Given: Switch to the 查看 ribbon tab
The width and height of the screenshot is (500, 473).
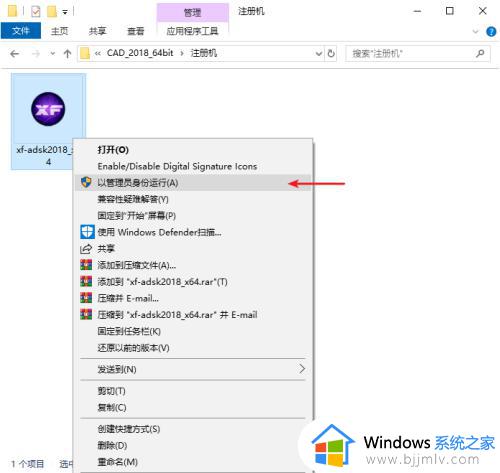Looking at the screenshot, I should [136, 31].
